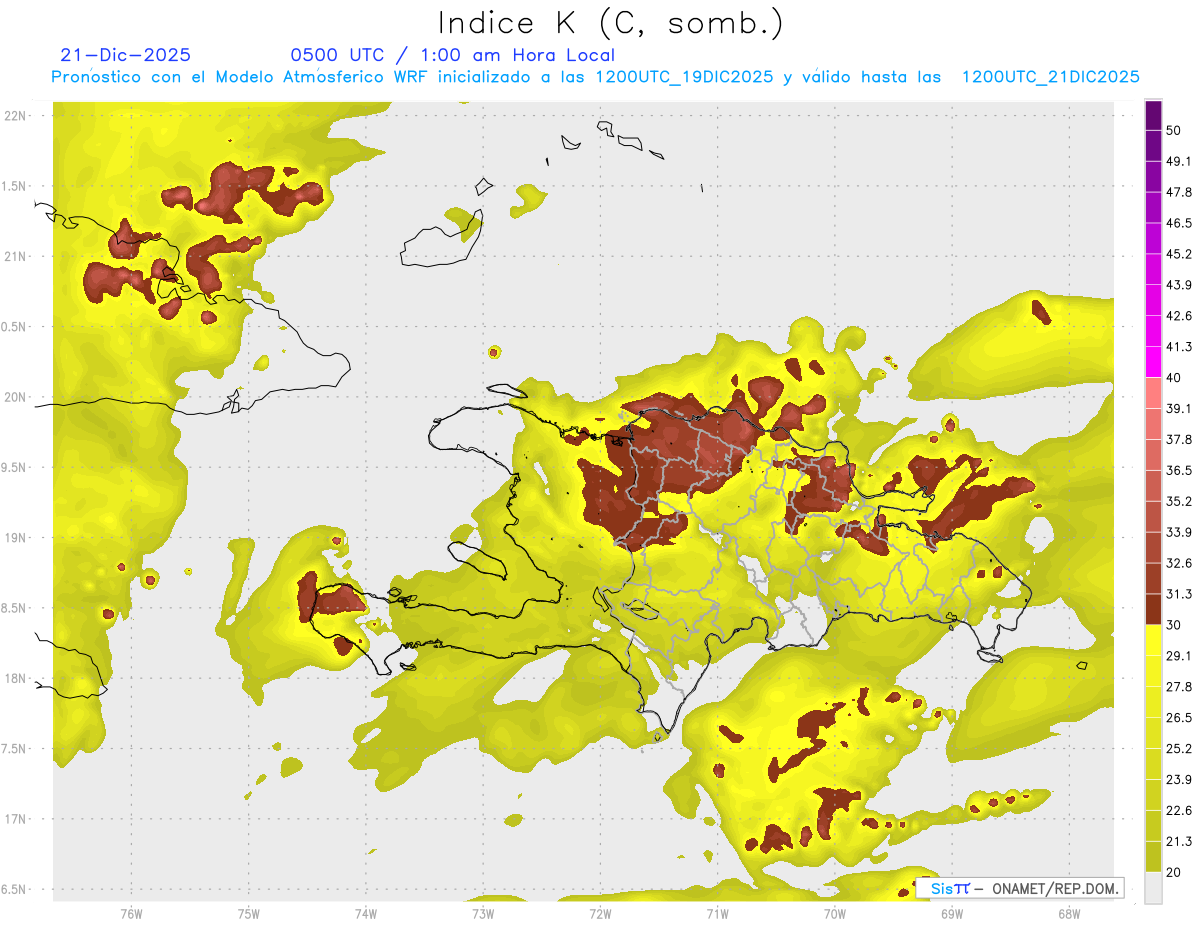The height and width of the screenshot is (927, 1200).
Task: Click the "71W" longitude label
Action: point(717,913)
